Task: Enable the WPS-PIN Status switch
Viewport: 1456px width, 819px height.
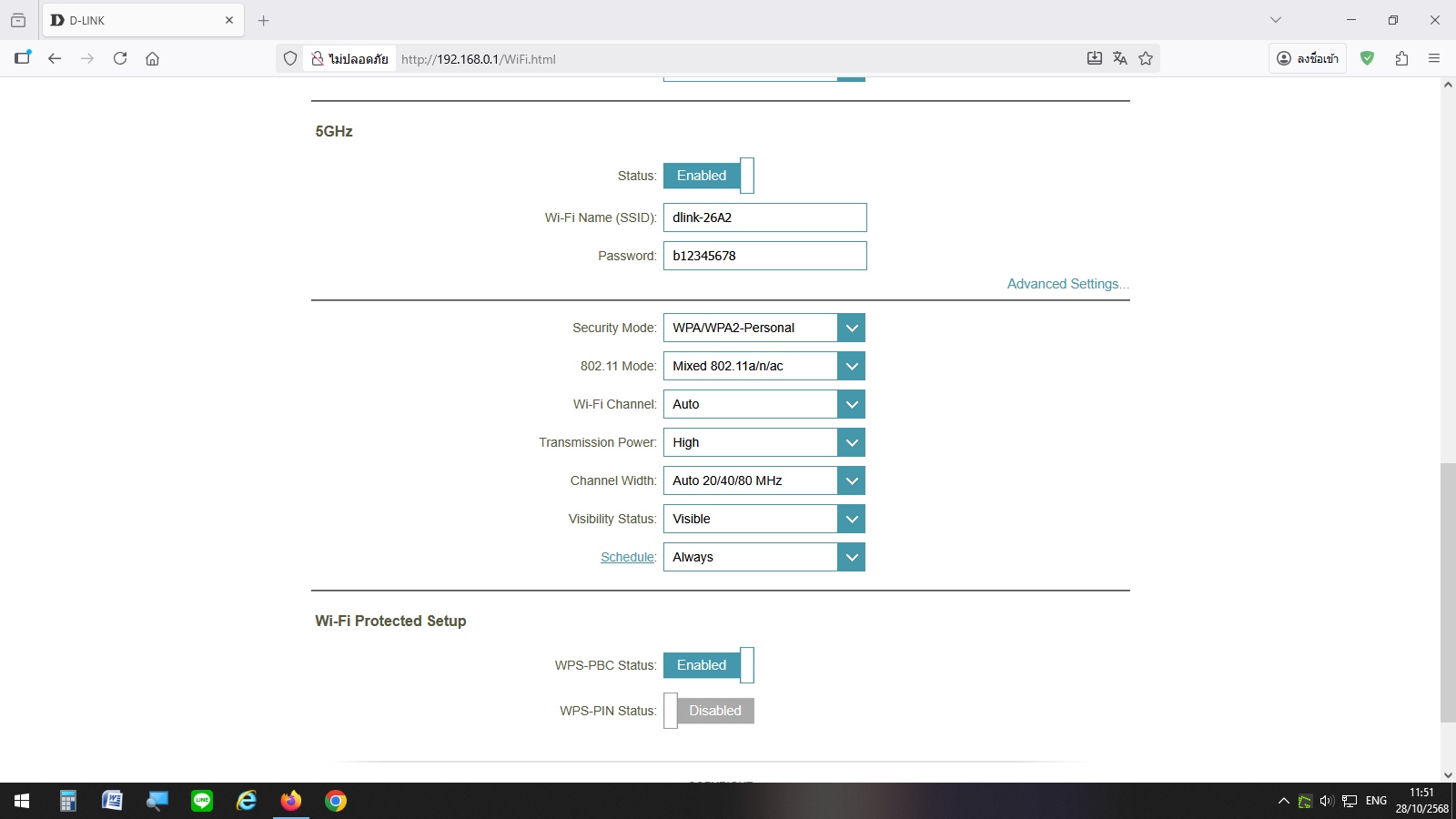Action: click(708, 711)
